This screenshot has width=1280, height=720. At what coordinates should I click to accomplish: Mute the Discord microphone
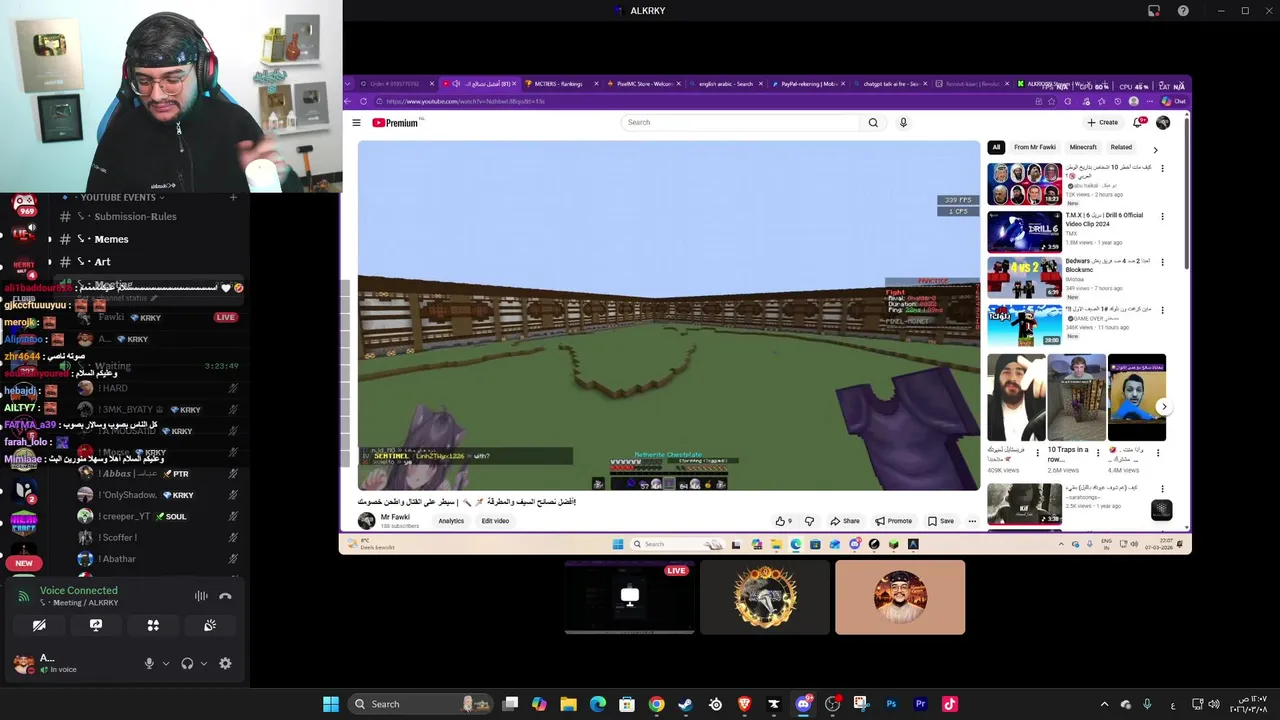(x=149, y=663)
